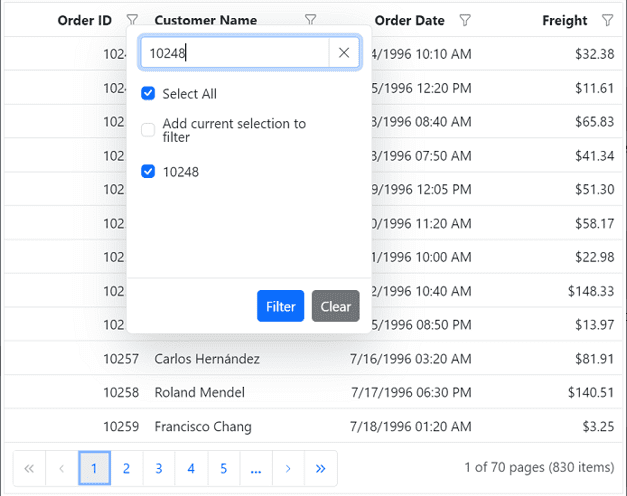Go to next page arrow
This screenshot has height=496, width=627.
point(288,468)
